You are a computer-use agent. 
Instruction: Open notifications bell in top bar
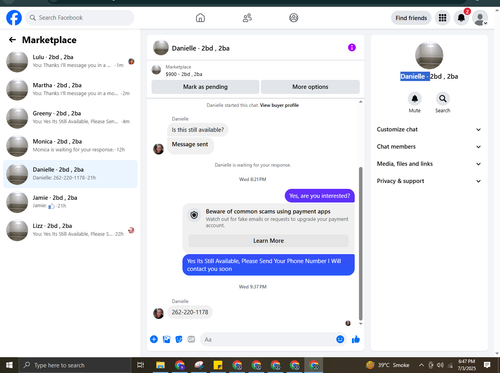point(461,18)
